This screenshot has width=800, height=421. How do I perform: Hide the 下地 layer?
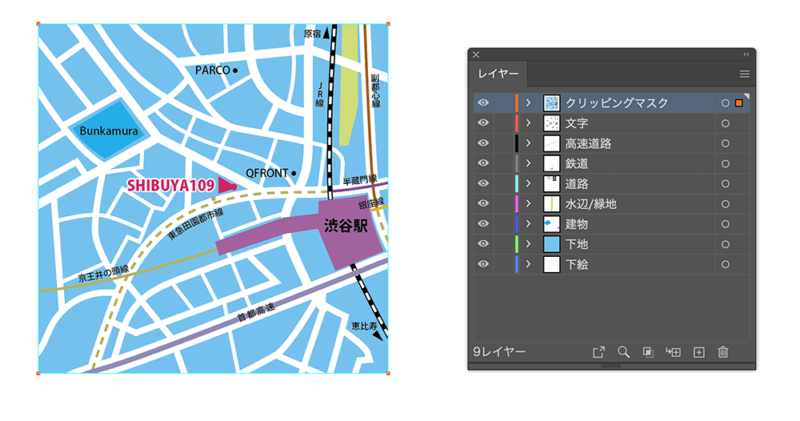[483, 244]
